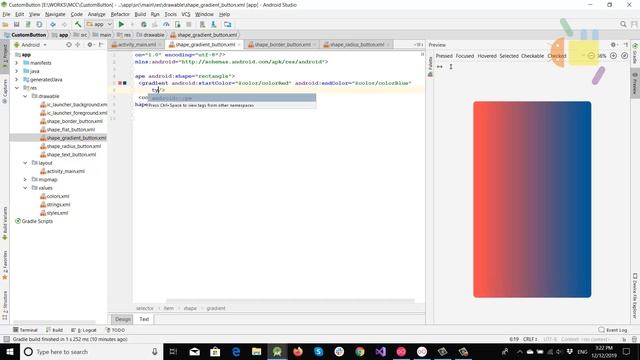Viewport: 640px width, 360px height.
Task: Click the Make Project hammer icon
Action: click(x=78, y=24)
